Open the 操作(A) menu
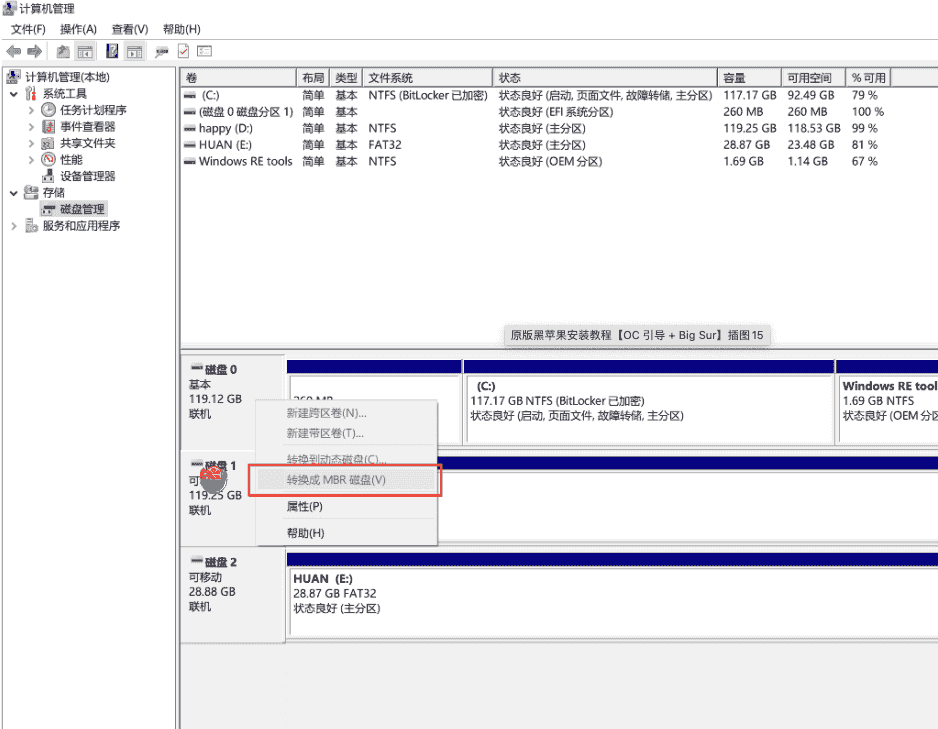 pos(78,29)
